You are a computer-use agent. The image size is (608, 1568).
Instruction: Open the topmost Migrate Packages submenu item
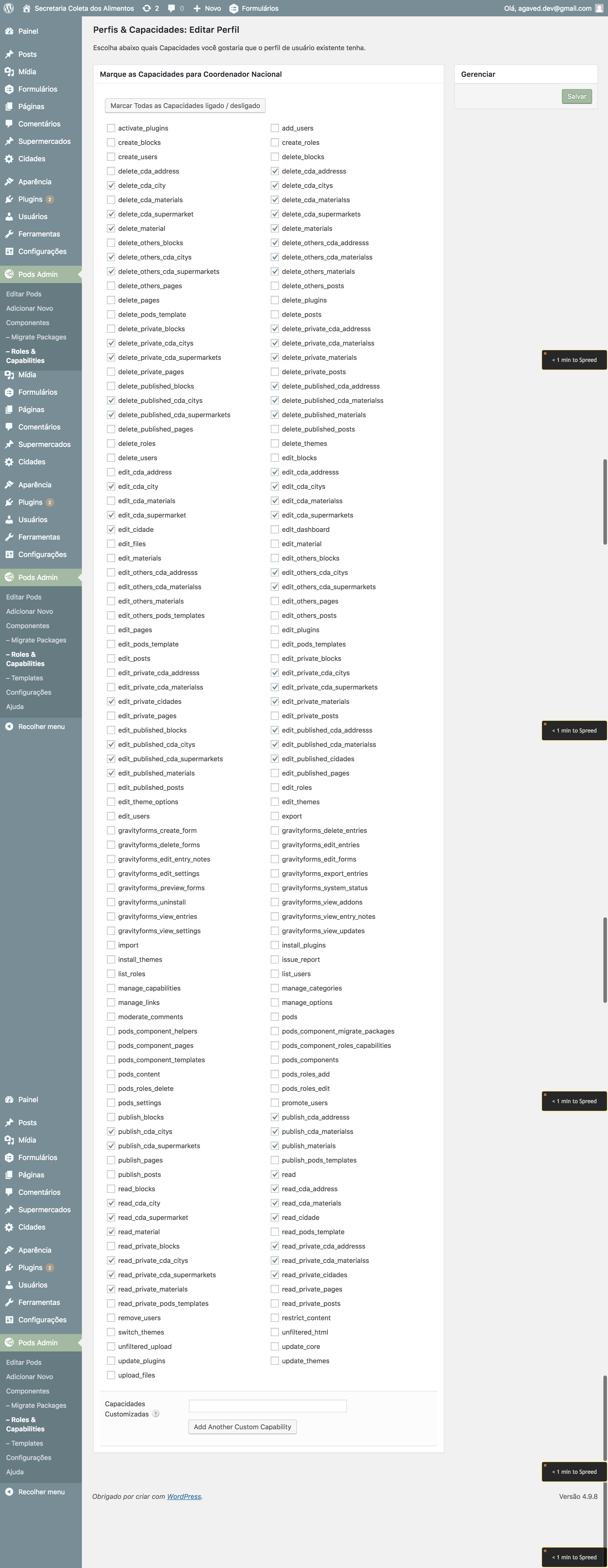[37, 337]
